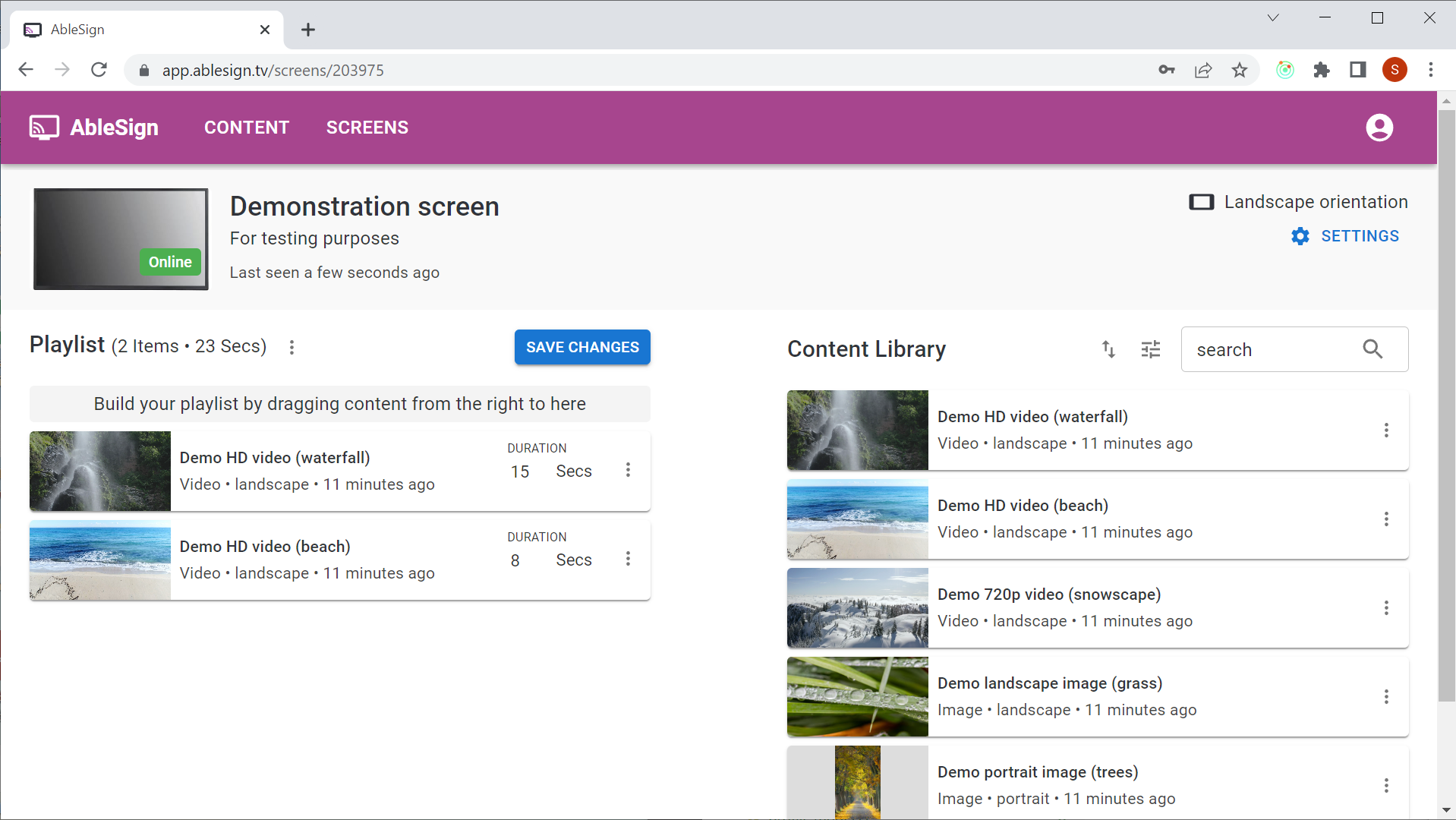Open the Playlist three-dot menu

pyautogui.click(x=292, y=347)
